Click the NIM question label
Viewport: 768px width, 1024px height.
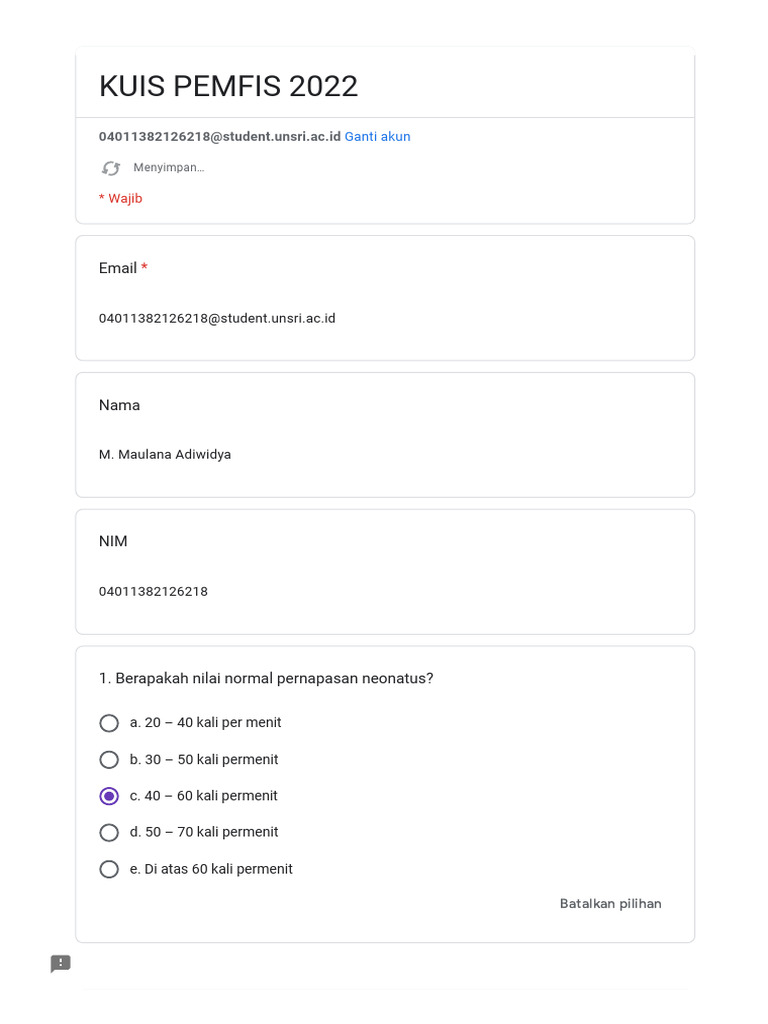pos(113,541)
